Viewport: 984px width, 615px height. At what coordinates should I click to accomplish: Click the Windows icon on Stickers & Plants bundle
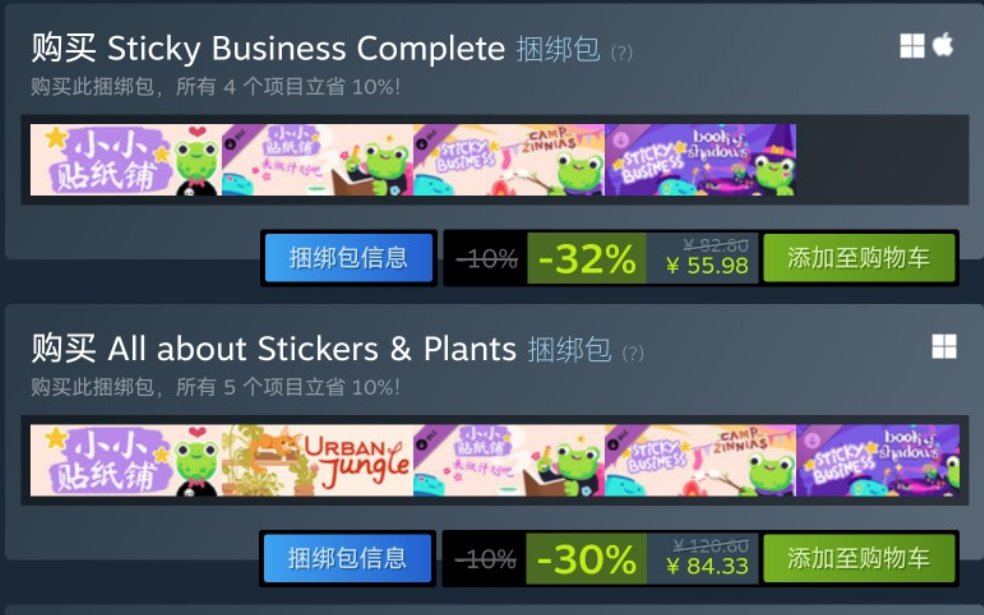(x=944, y=346)
